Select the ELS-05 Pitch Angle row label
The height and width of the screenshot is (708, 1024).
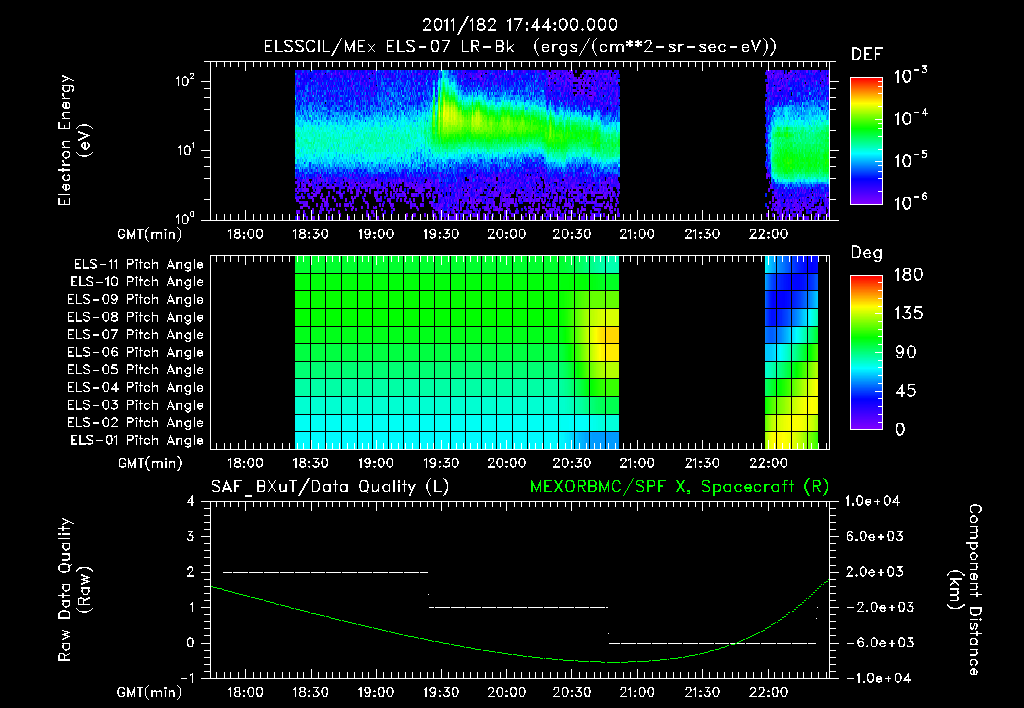click(x=136, y=370)
